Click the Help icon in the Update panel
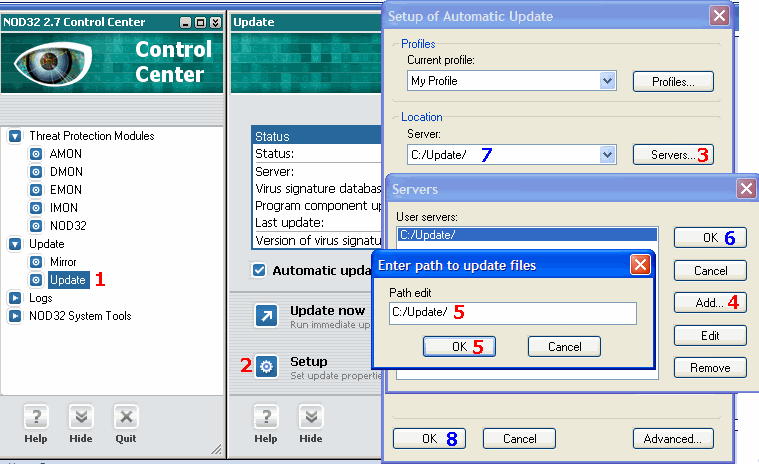The width and height of the screenshot is (759, 464). (266, 417)
